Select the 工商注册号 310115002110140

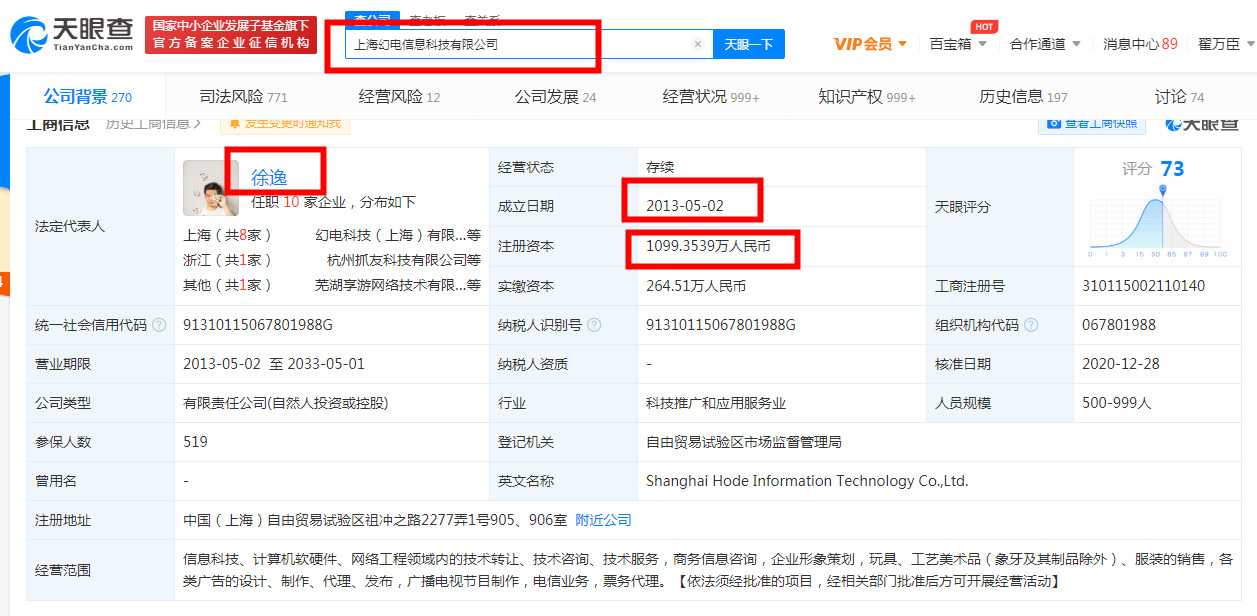click(1143, 286)
